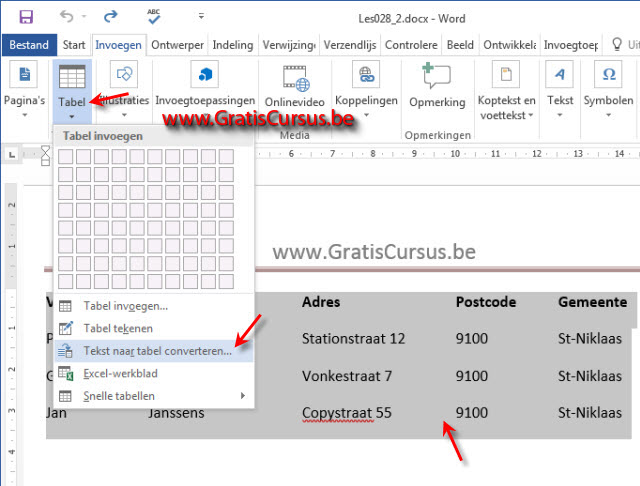This screenshot has width=640, height=486.
Task: Collapse the Tabel dropdown arrow
Action: (72, 117)
